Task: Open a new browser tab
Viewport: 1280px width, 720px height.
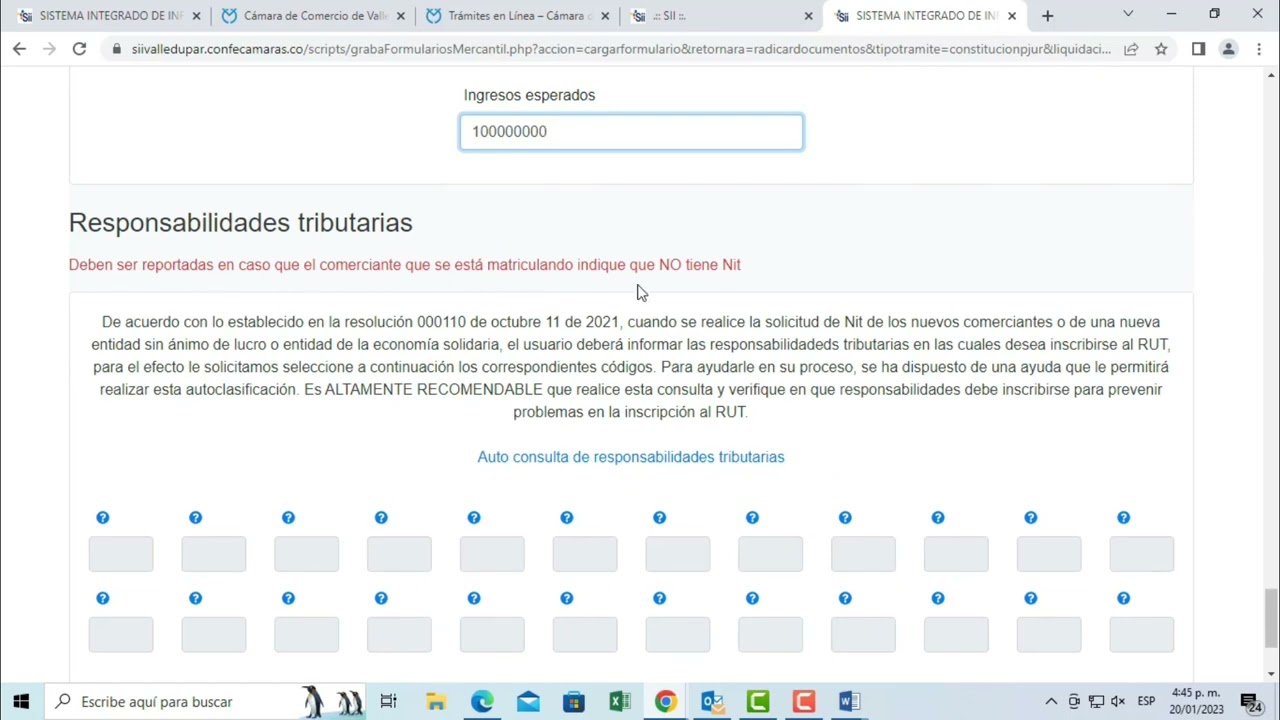Action: [x=1047, y=16]
